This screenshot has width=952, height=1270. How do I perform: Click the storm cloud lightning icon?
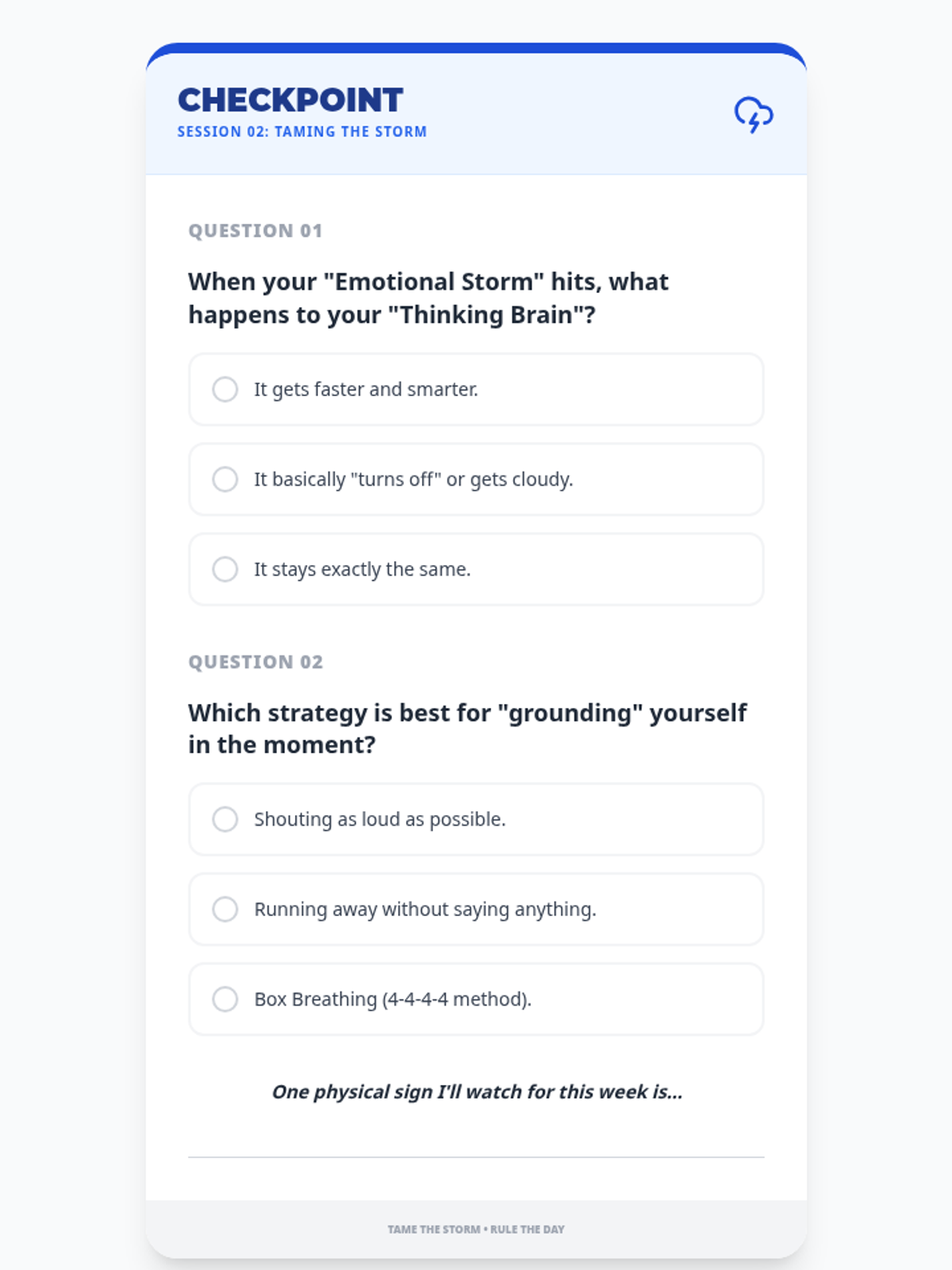(x=754, y=115)
